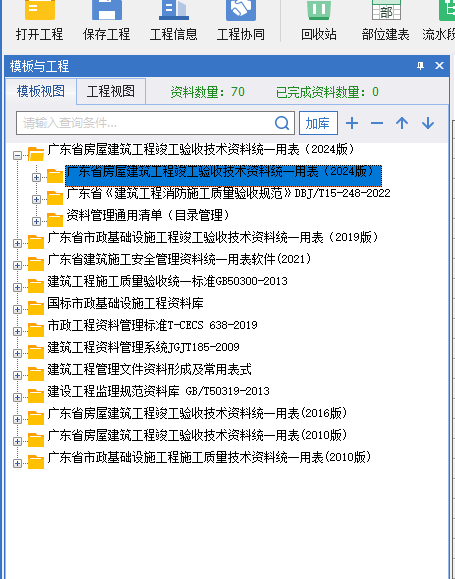
Task: Open project via 打开工程 icon
Action: click(40, 20)
